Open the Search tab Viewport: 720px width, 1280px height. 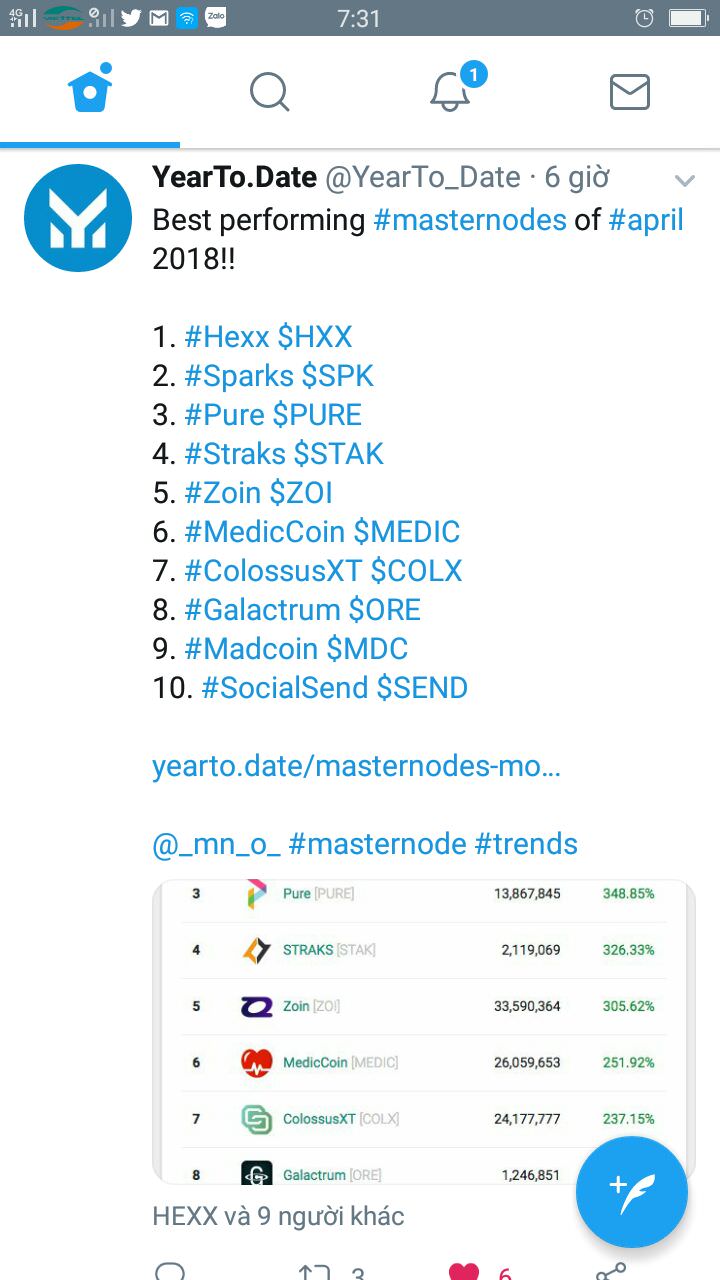(269, 92)
